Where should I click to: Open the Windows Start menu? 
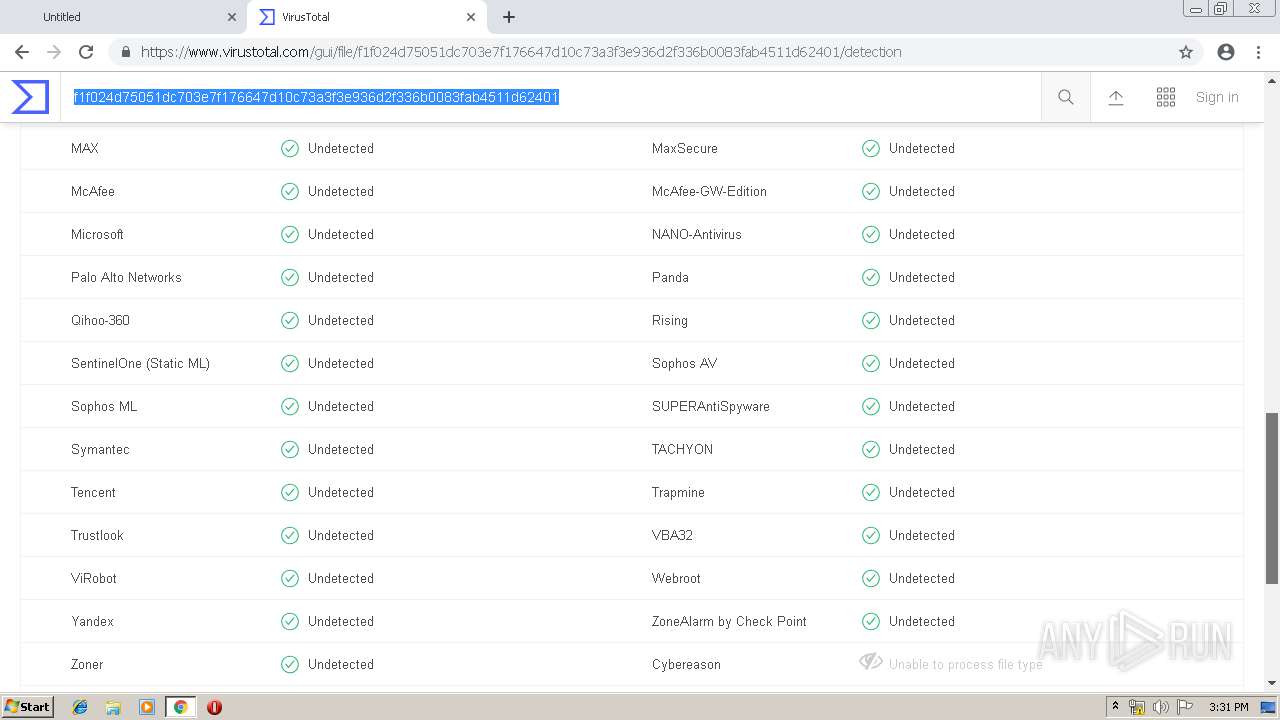point(28,706)
